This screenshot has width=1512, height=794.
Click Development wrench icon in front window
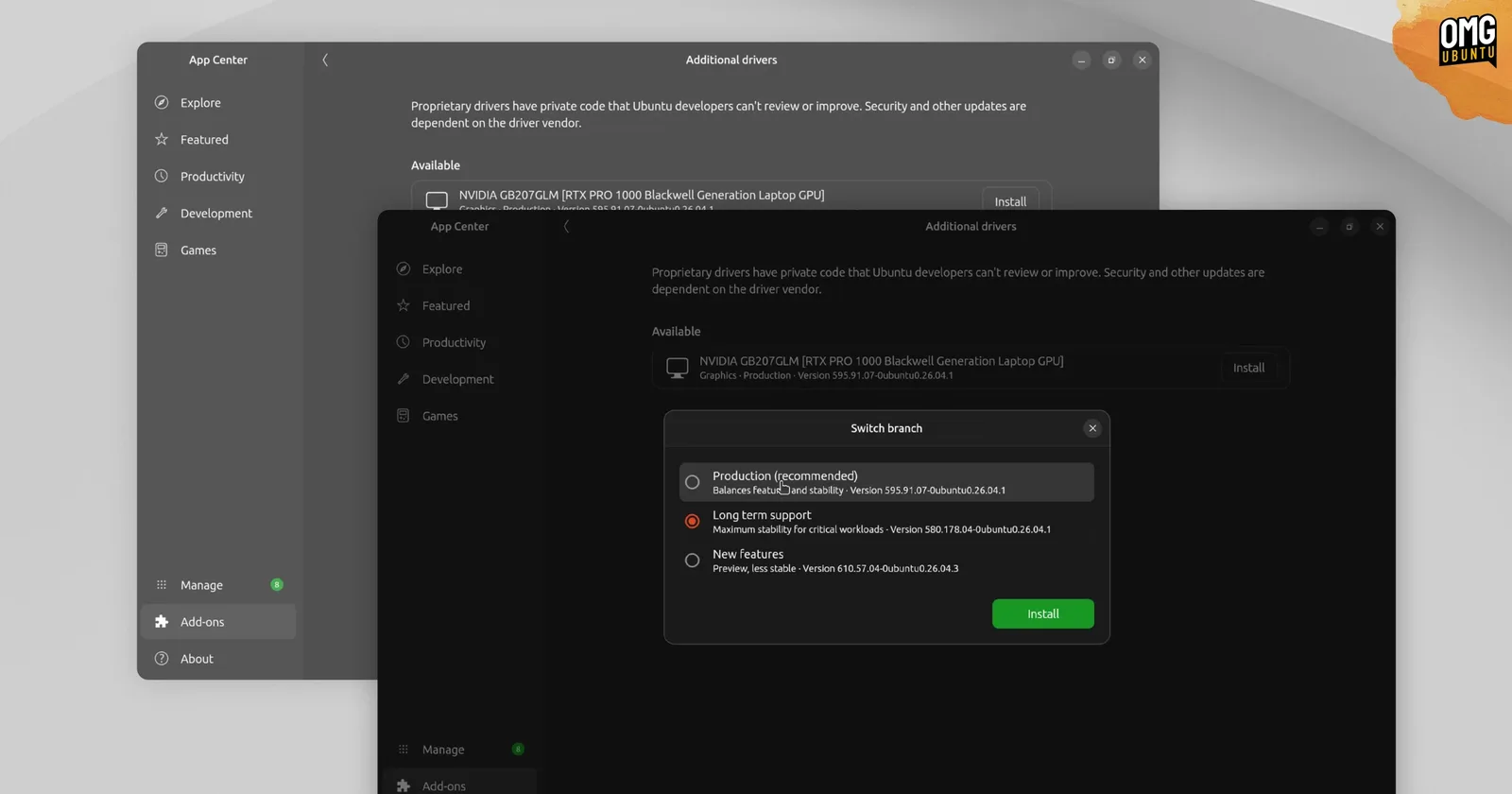pyautogui.click(x=404, y=379)
